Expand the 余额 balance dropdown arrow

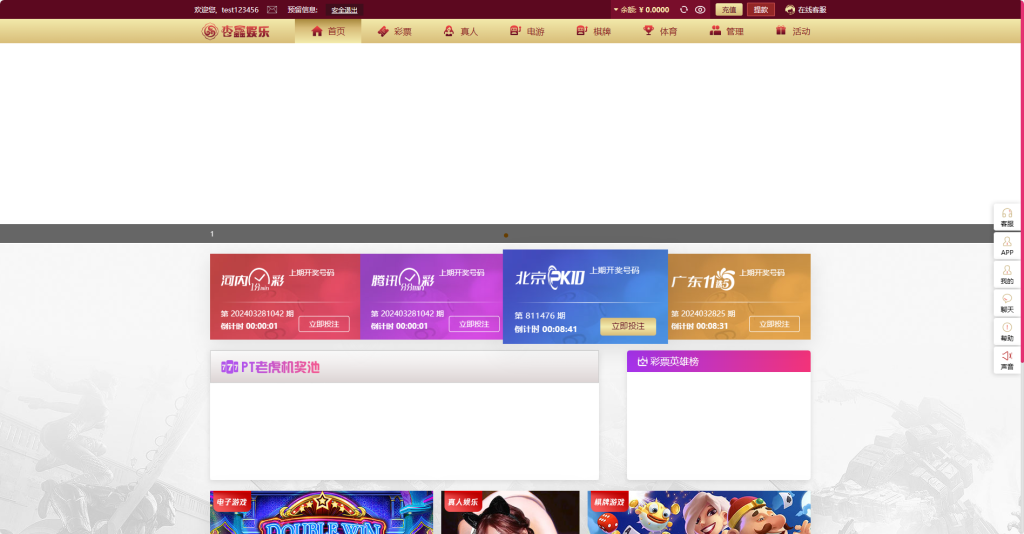coord(616,9)
